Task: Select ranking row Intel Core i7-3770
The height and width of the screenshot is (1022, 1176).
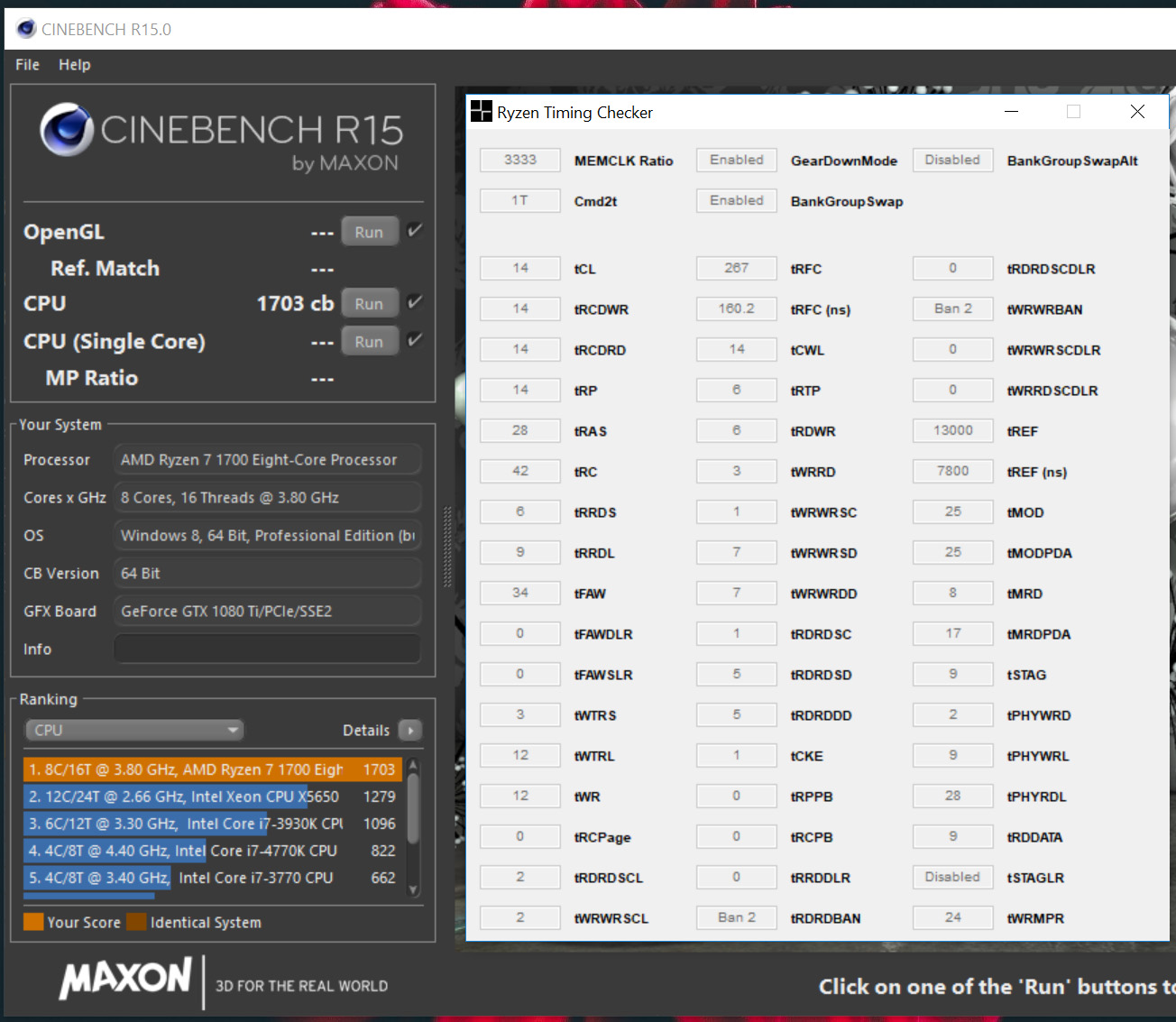Action: [213, 878]
